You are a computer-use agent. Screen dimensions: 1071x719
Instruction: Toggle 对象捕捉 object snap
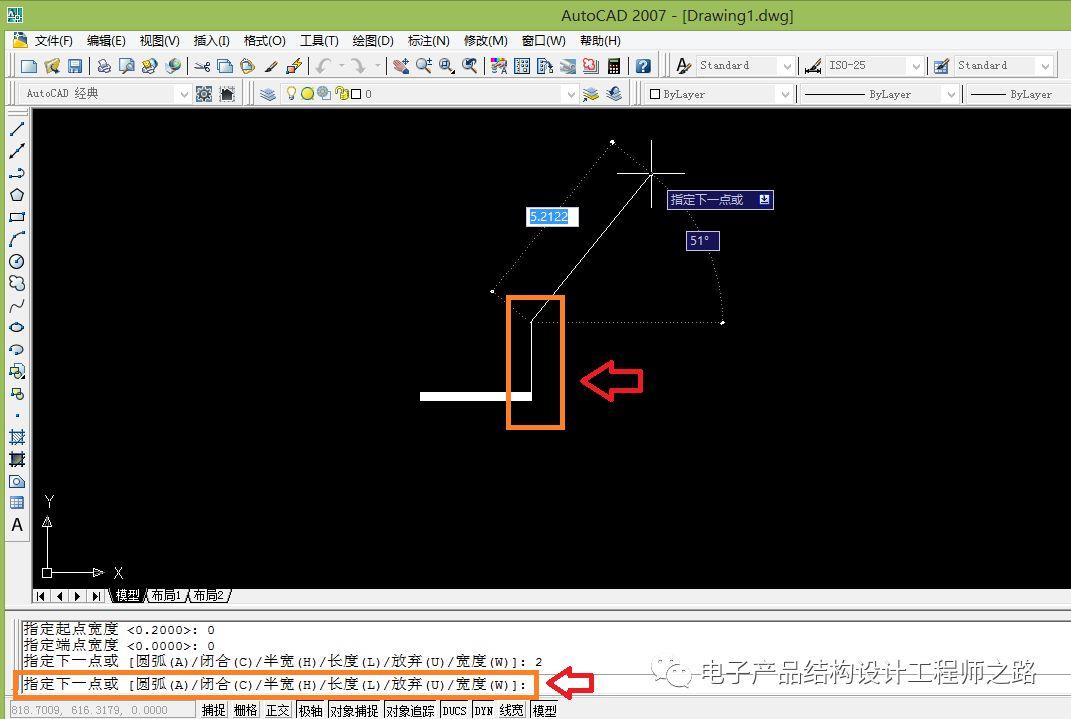354,710
